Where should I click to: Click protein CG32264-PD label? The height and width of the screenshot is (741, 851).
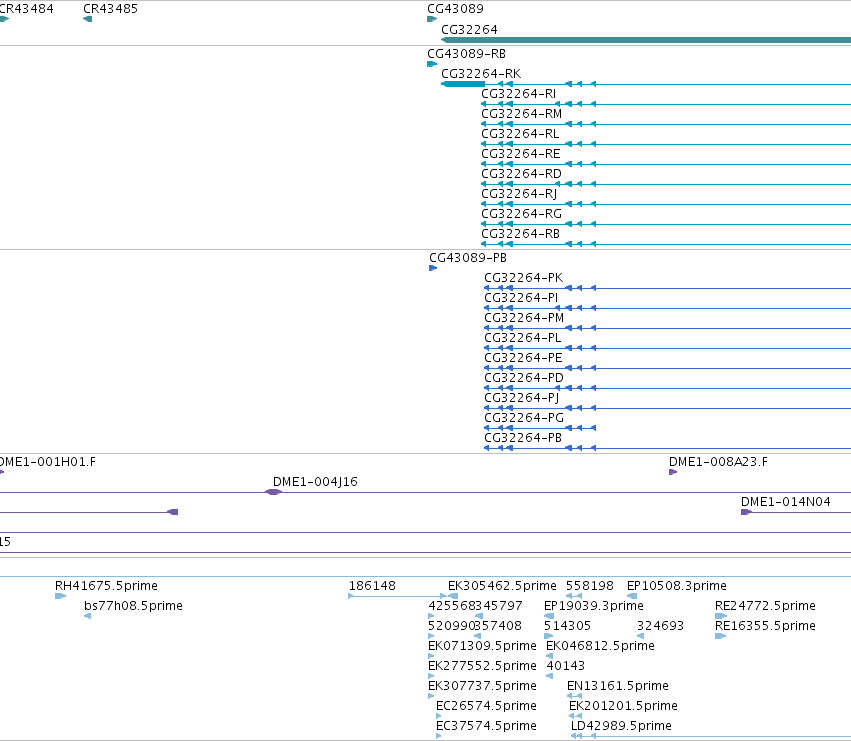524,378
